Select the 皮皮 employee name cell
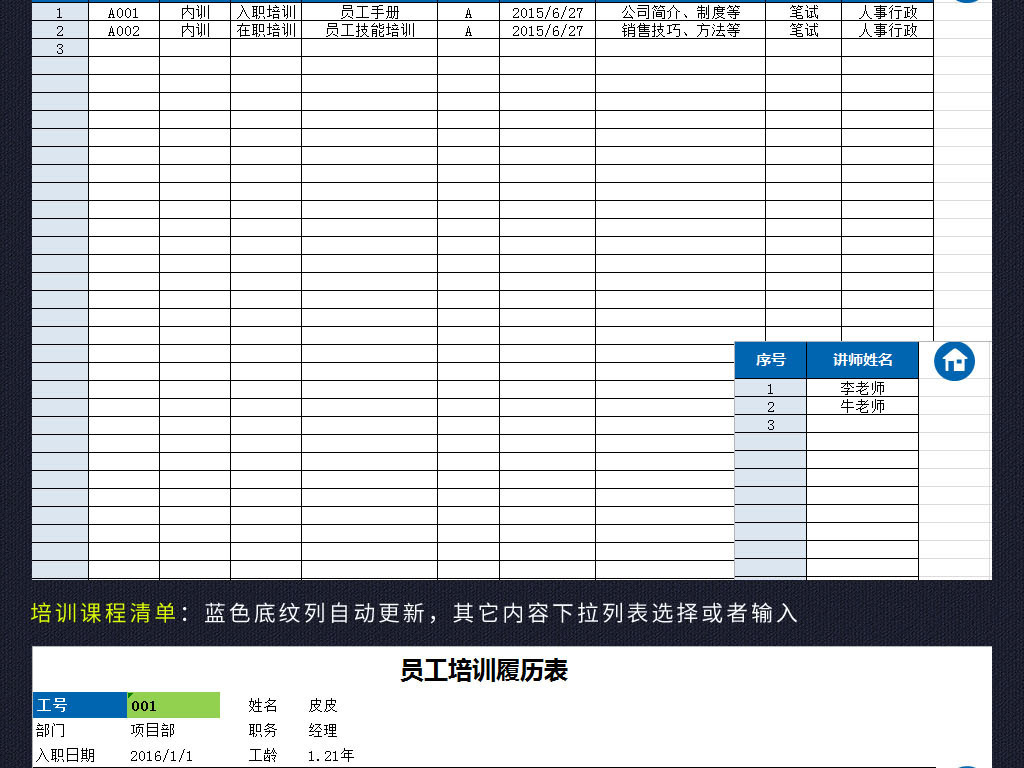This screenshot has height=768, width=1024. click(x=319, y=704)
